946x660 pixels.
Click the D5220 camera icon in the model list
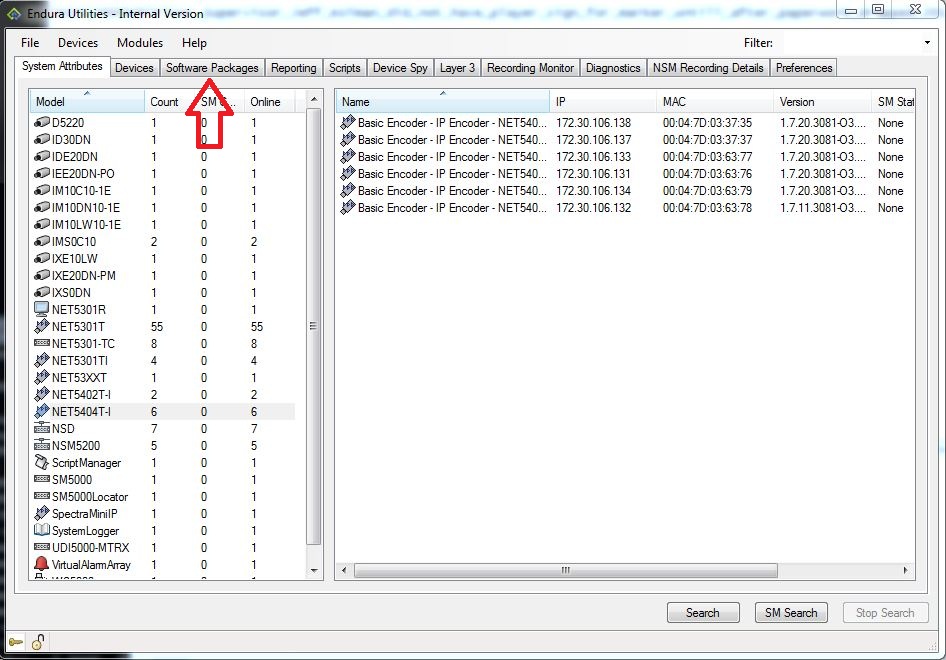41,122
